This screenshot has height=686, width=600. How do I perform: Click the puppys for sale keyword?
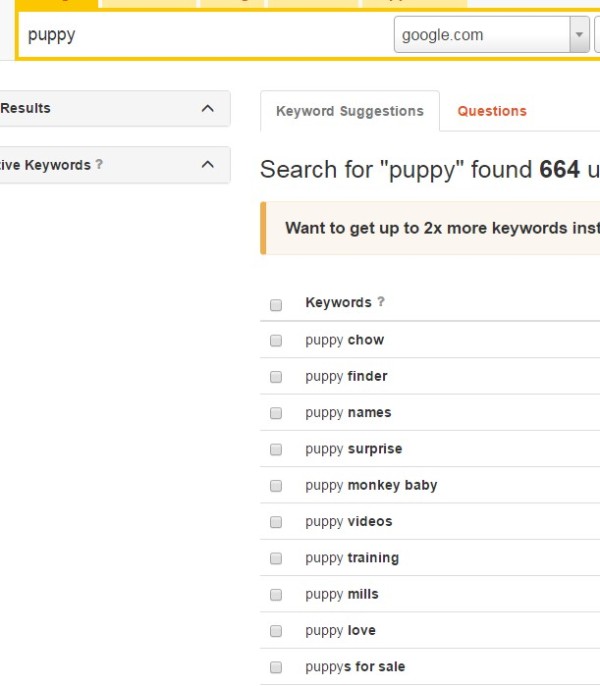pyautogui.click(x=355, y=667)
